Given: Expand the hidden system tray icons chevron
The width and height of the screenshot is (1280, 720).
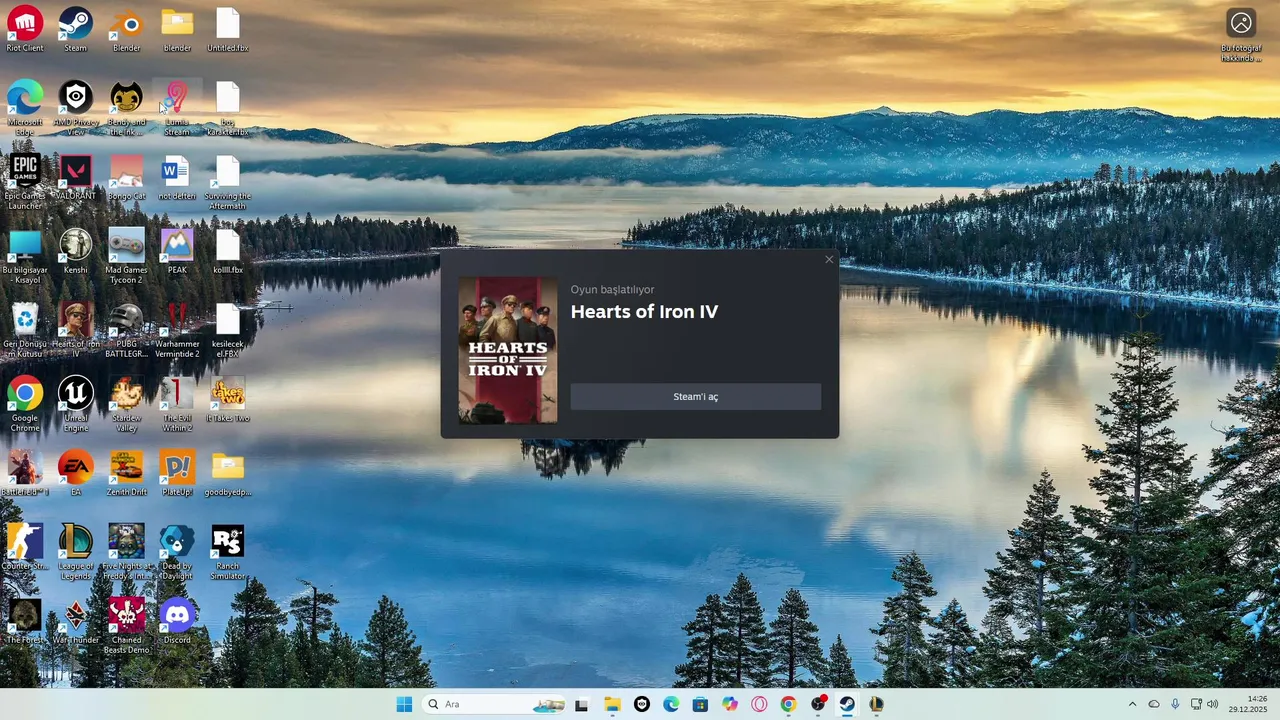Looking at the screenshot, I should (1132, 704).
